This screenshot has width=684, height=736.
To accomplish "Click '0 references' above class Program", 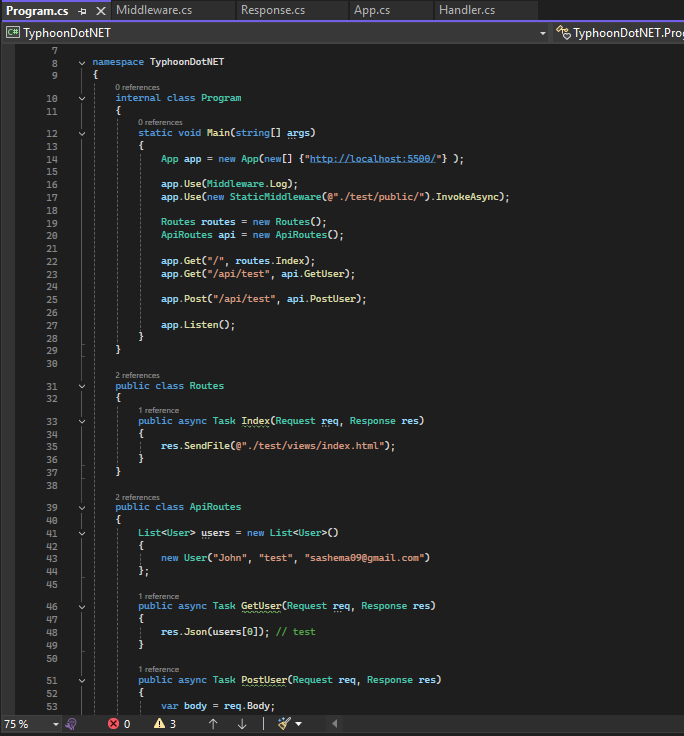I will point(137,87).
